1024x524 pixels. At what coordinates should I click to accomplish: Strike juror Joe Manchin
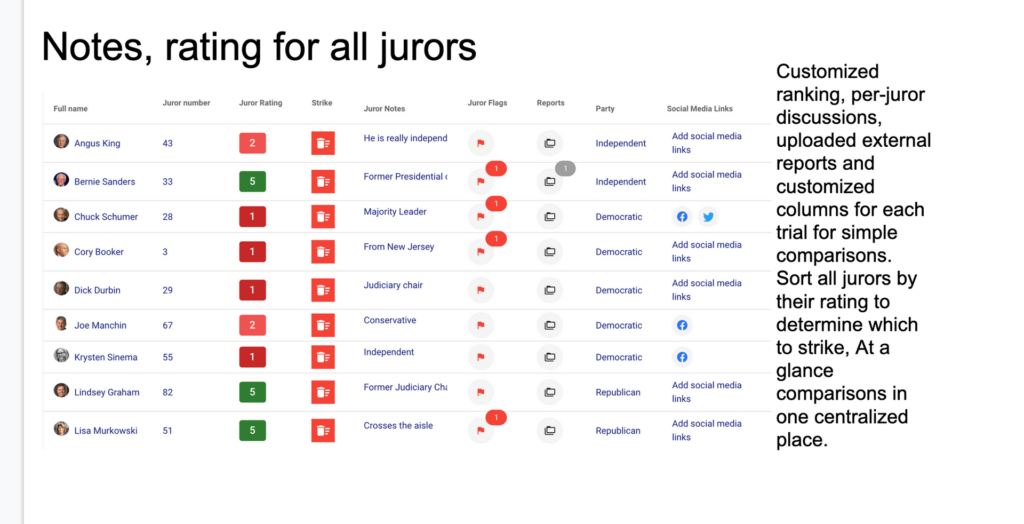coord(323,325)
